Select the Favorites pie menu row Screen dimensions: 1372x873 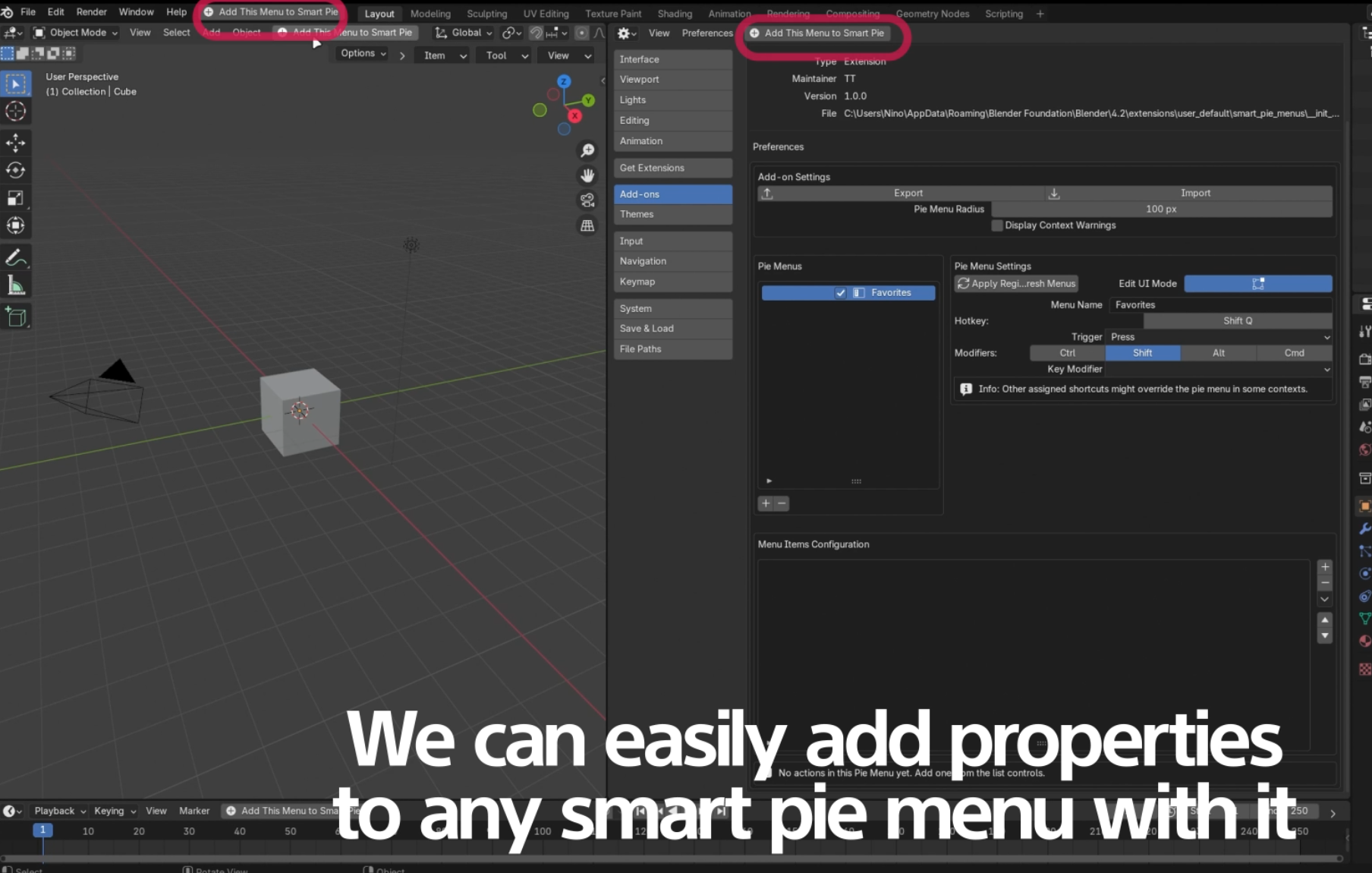pyautogui.click(x=848, y=293)
